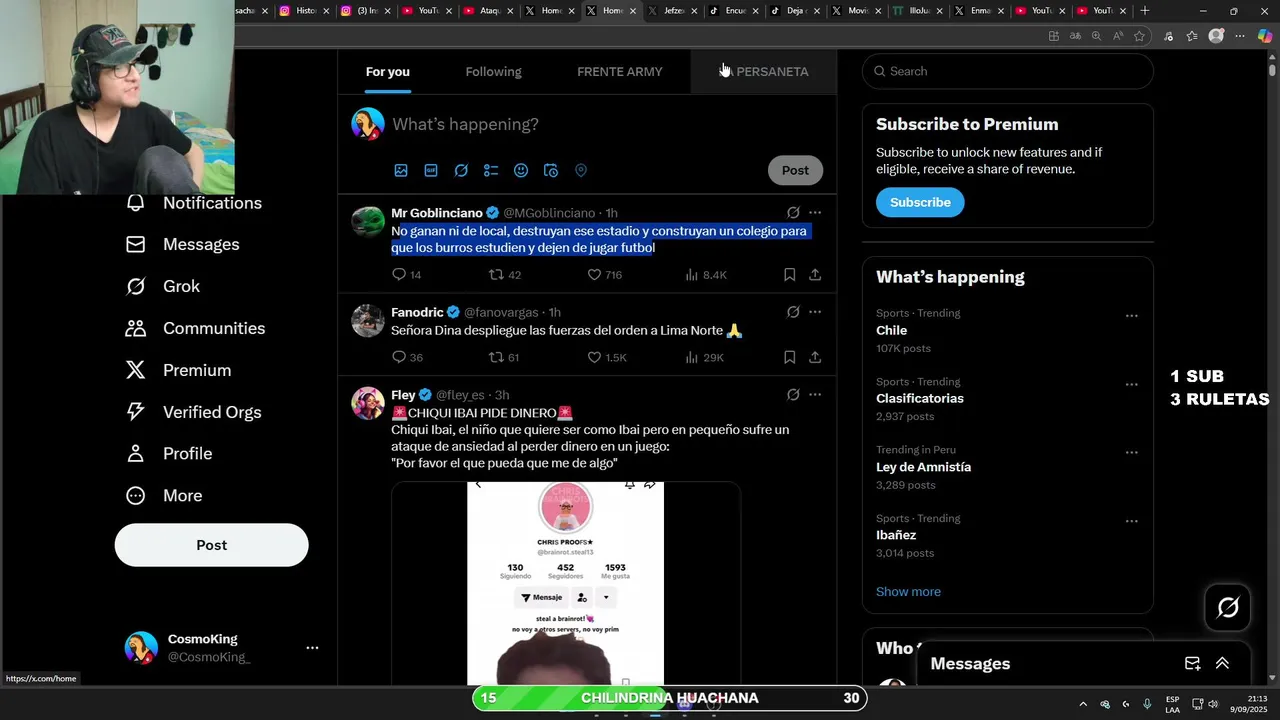This screenshot has width=1280, height=720.
Task: Add a poll to new post
Action: coord(491,171)
